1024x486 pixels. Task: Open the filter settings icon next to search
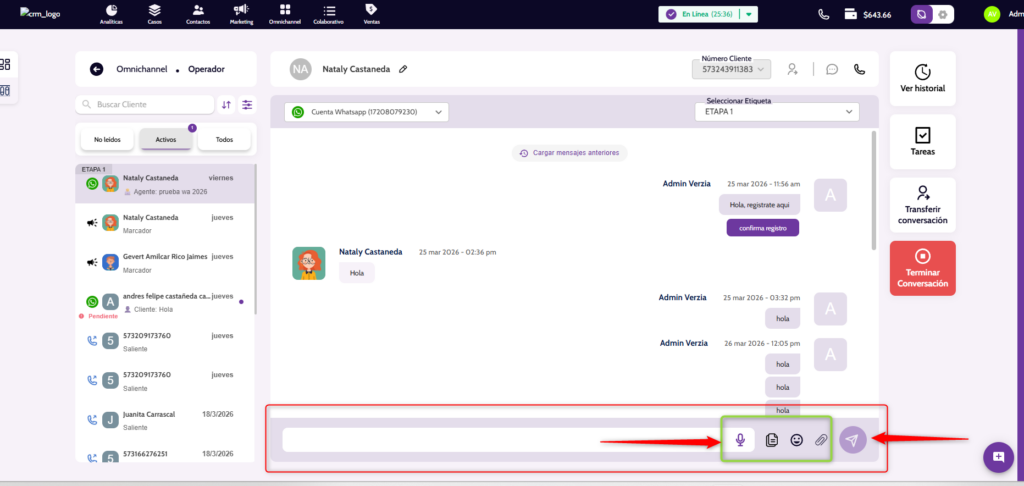247,104
